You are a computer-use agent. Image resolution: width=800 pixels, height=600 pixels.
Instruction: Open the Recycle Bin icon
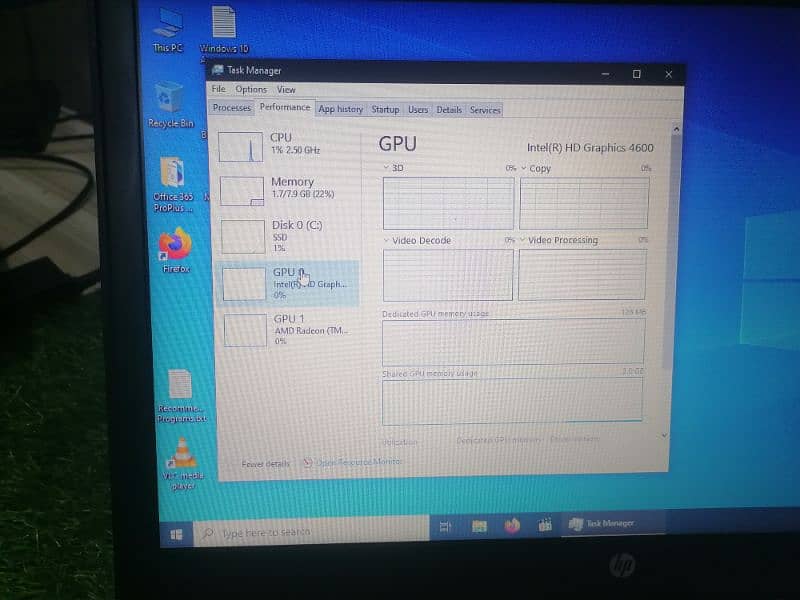[x=169, y=102]
